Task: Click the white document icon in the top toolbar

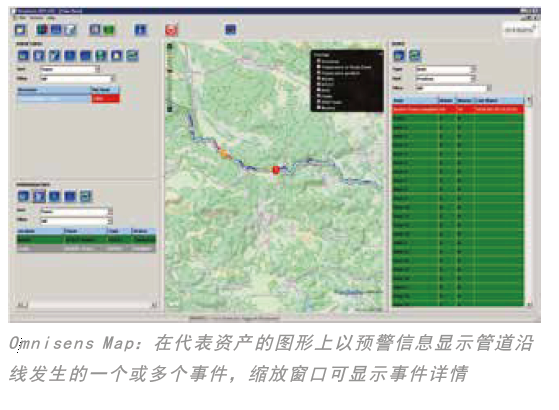Action: (70, 30)
